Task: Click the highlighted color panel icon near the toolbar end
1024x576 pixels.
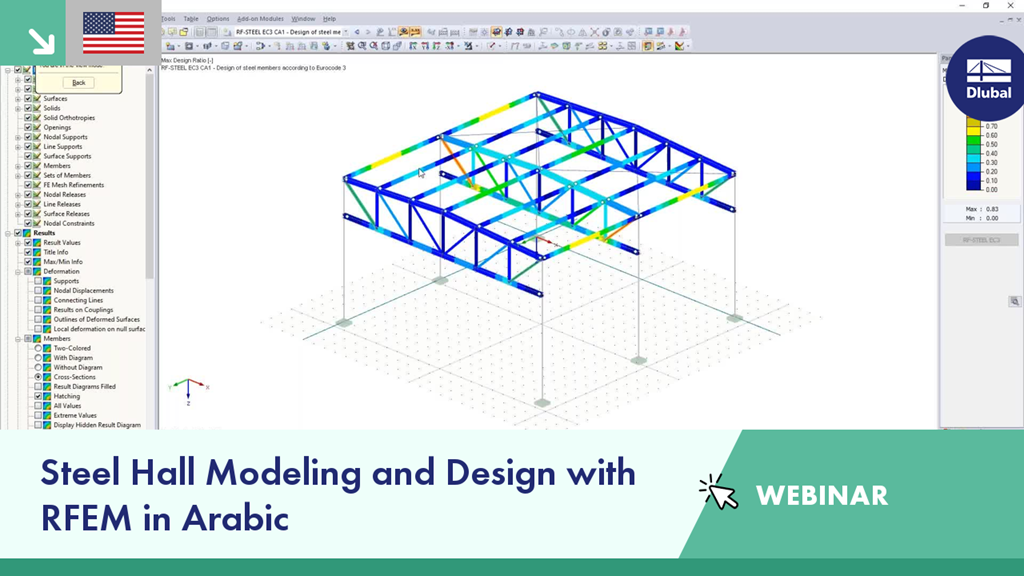Action: click(647, 46)
